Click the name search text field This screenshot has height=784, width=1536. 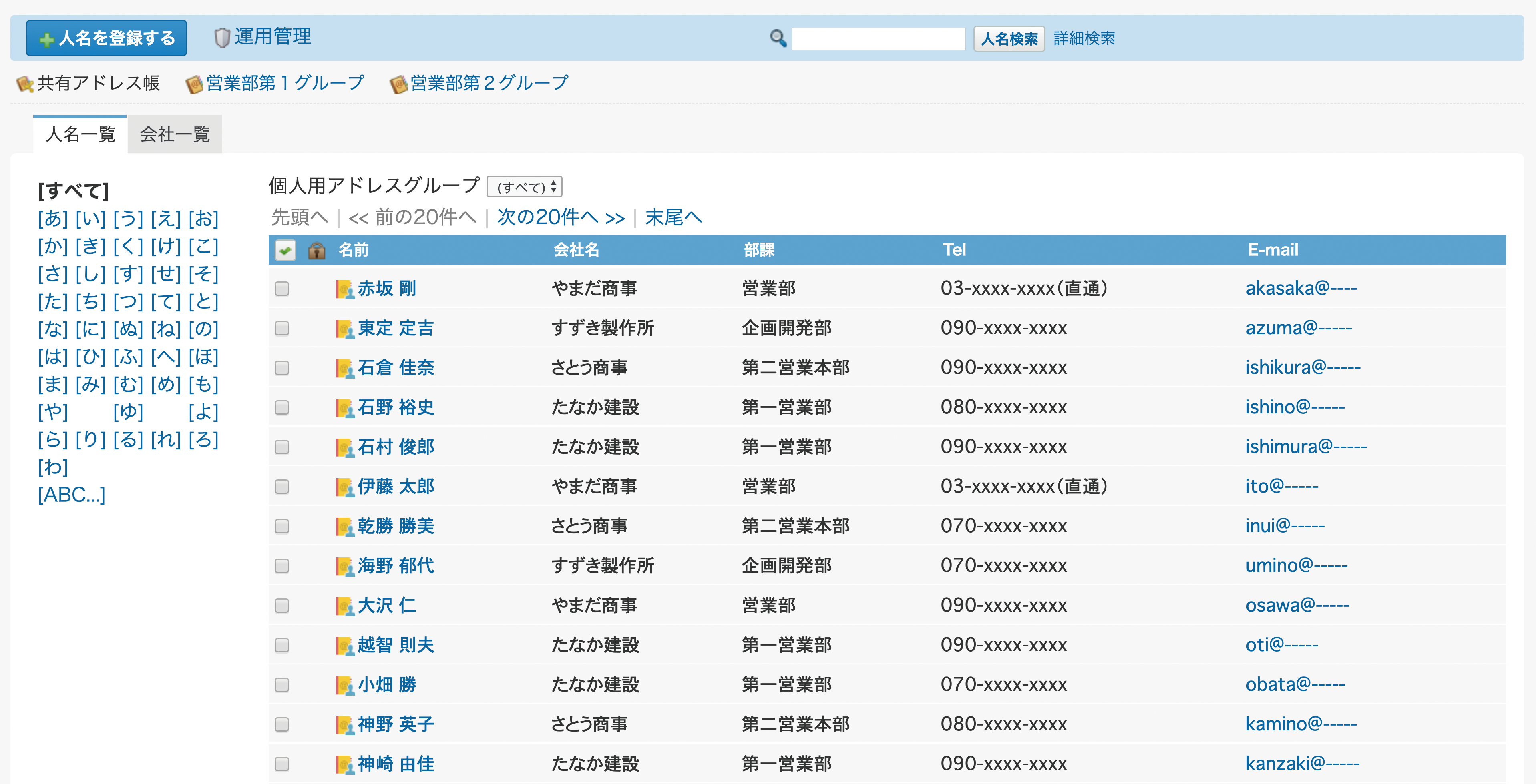coord(878,39)
